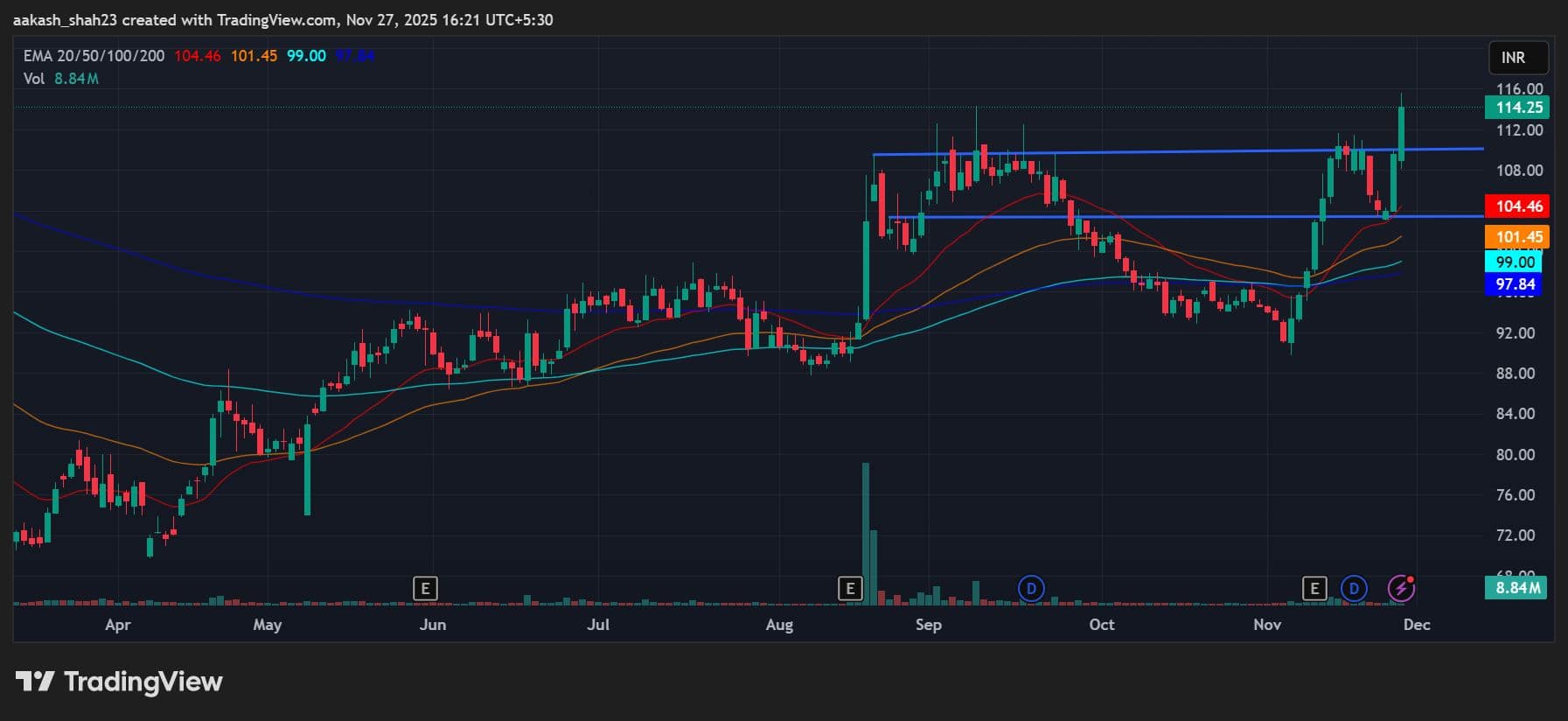Click the blue 97.84 price axis tag
The image size is (1568, 721).
pos(1515,284)
